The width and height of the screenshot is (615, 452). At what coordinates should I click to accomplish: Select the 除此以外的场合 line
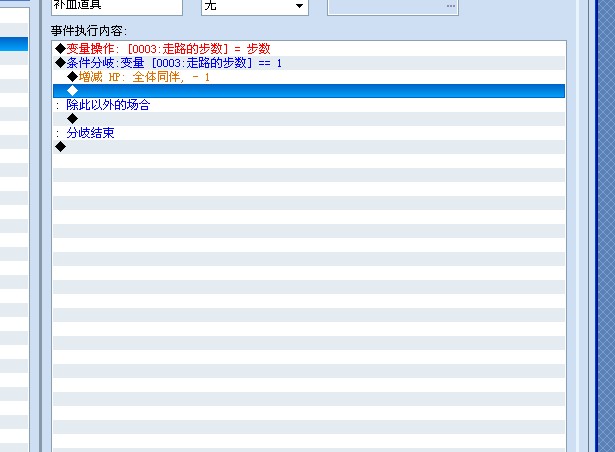309,105
